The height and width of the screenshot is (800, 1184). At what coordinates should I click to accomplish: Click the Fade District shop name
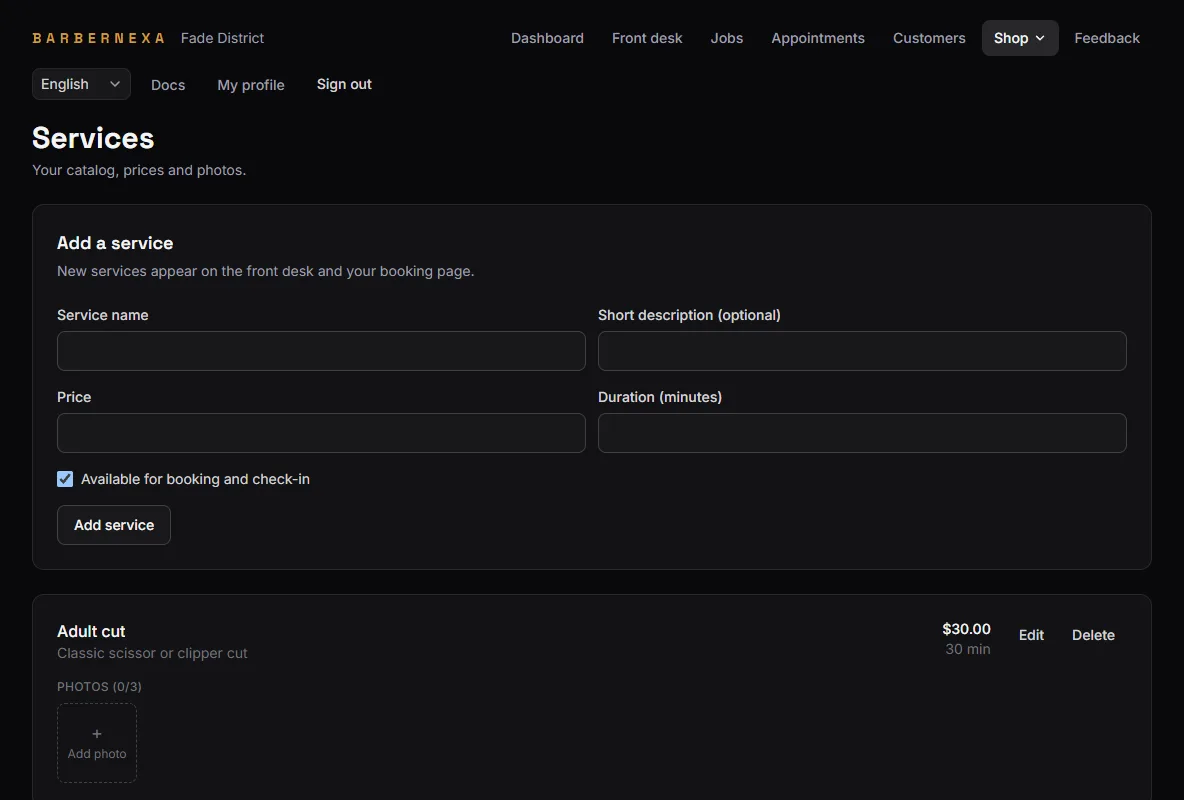coord(223,38)
